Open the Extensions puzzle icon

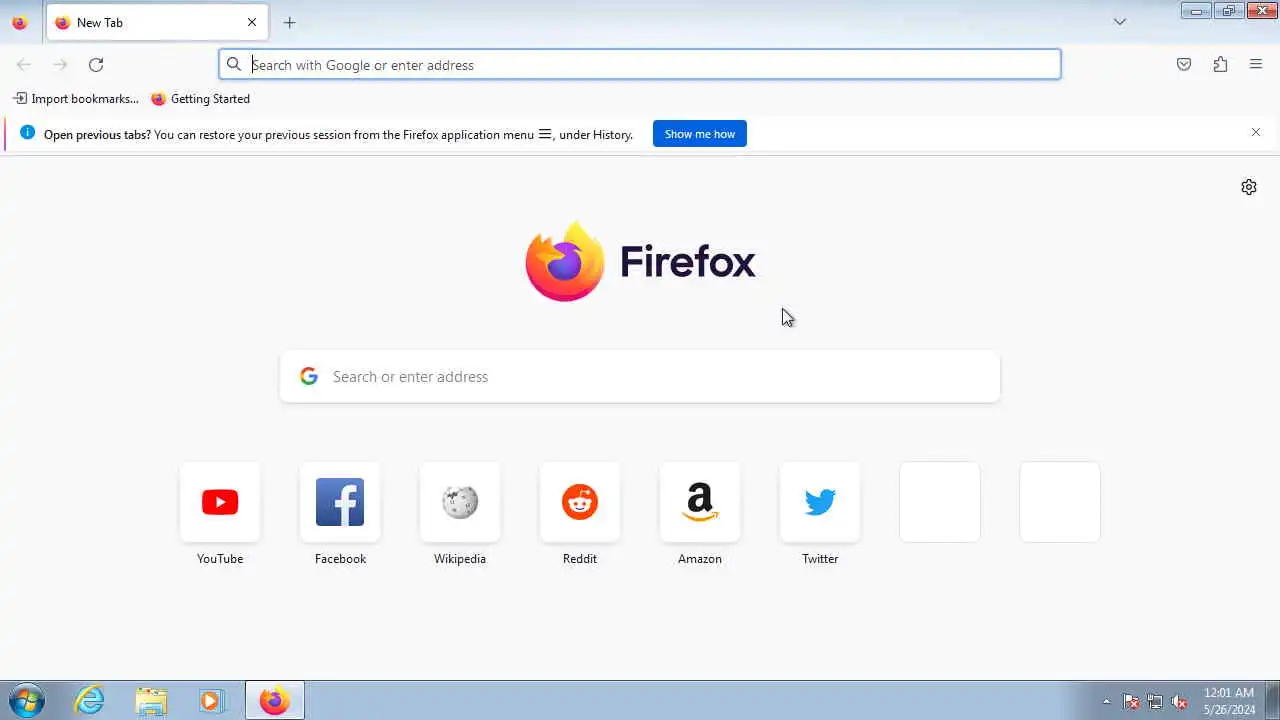click(1220, 65)
